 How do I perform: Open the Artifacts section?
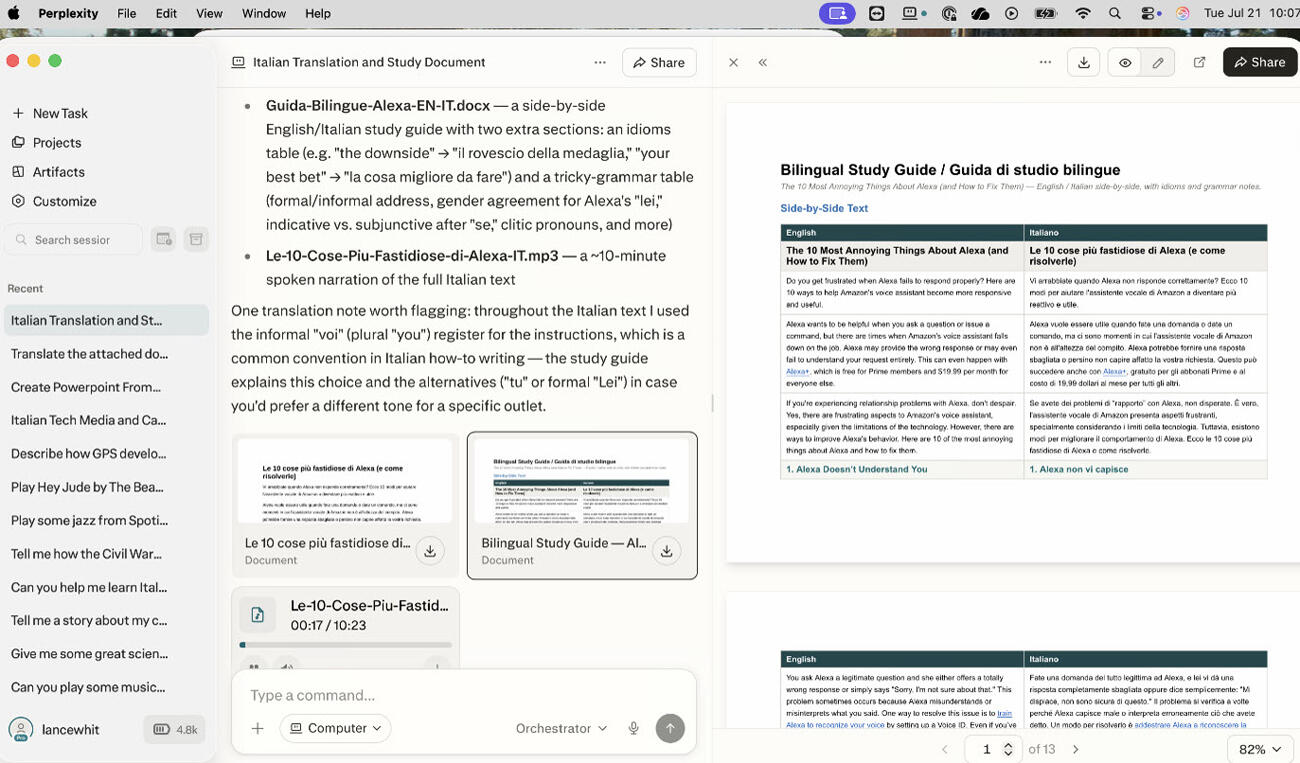click(x=48, y=172)
